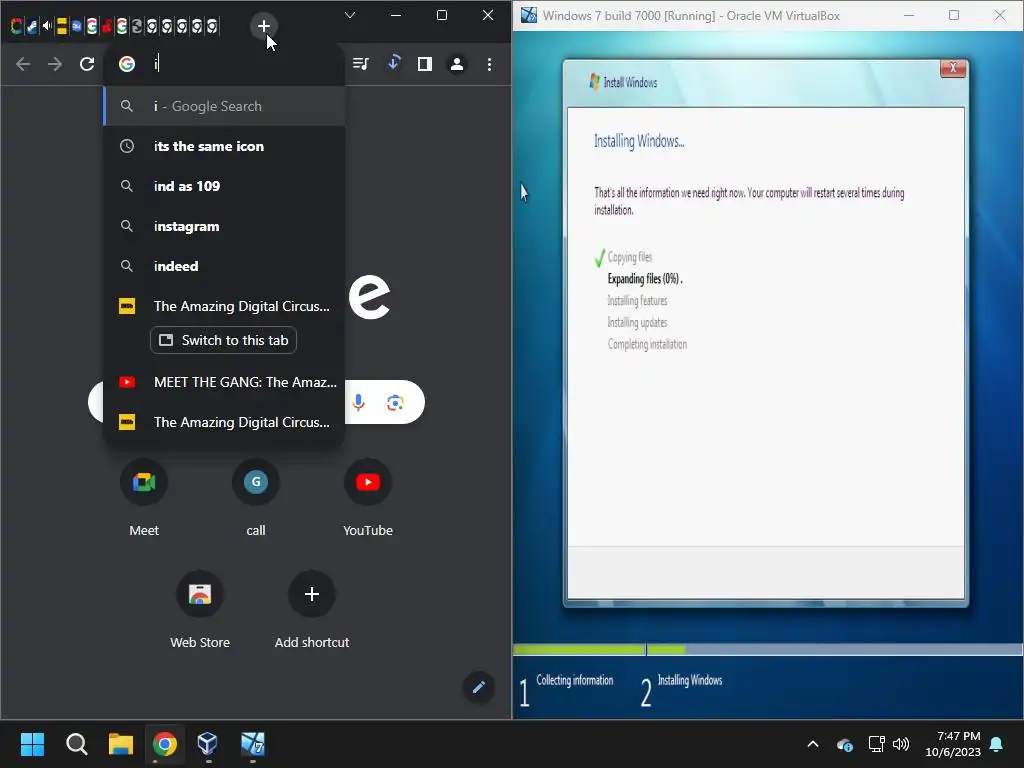1024x768 pixels.
Task: Open taskbar Search
Action: tap(76, 744)
